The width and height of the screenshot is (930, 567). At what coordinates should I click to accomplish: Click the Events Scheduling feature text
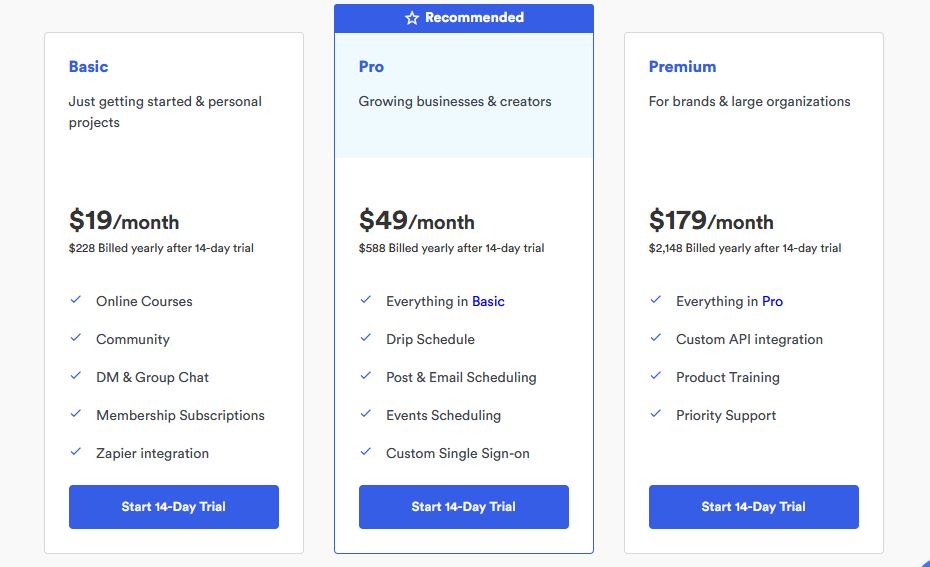click(x=443, y=415)
